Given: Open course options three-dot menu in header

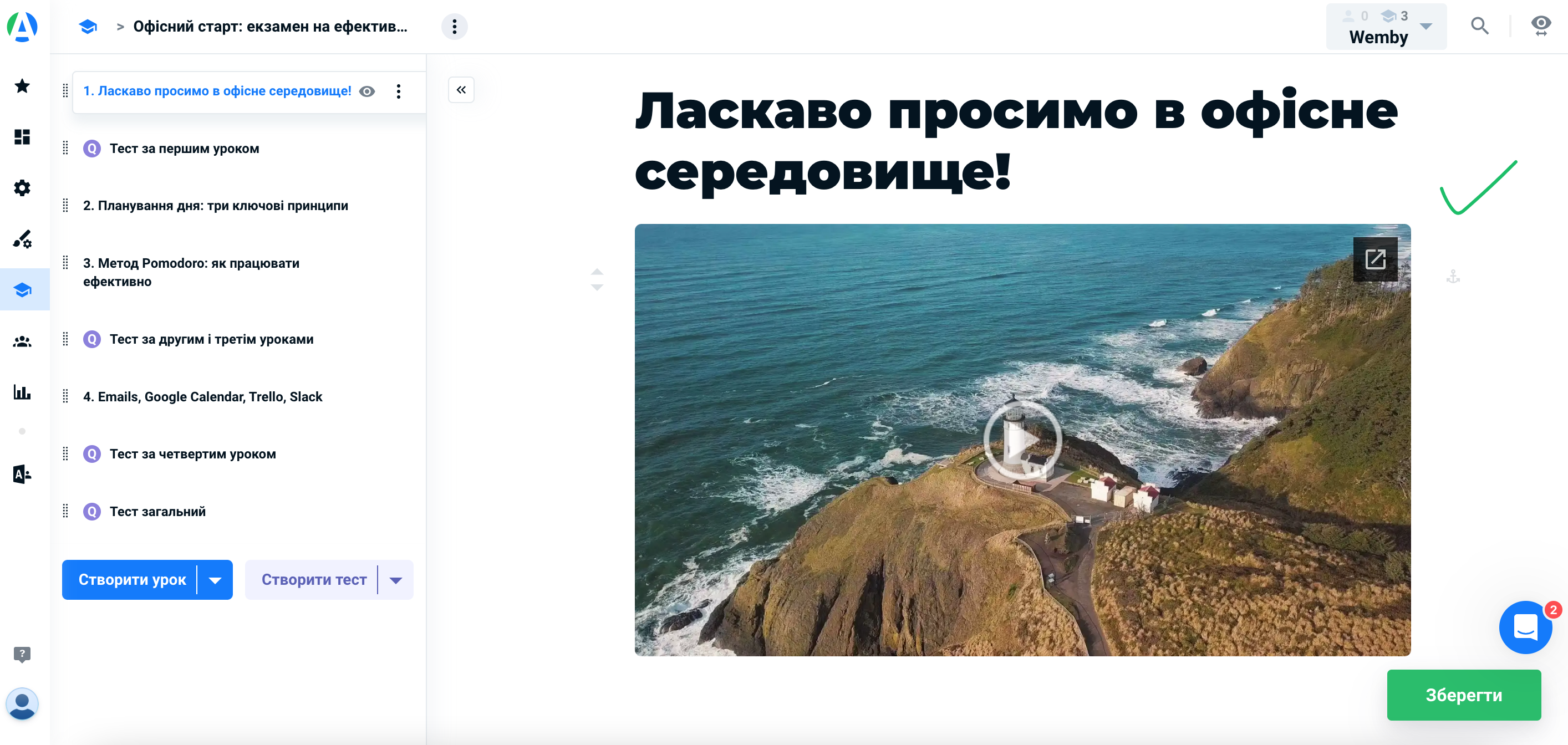Looking at the screenshot, I should 454,27.
